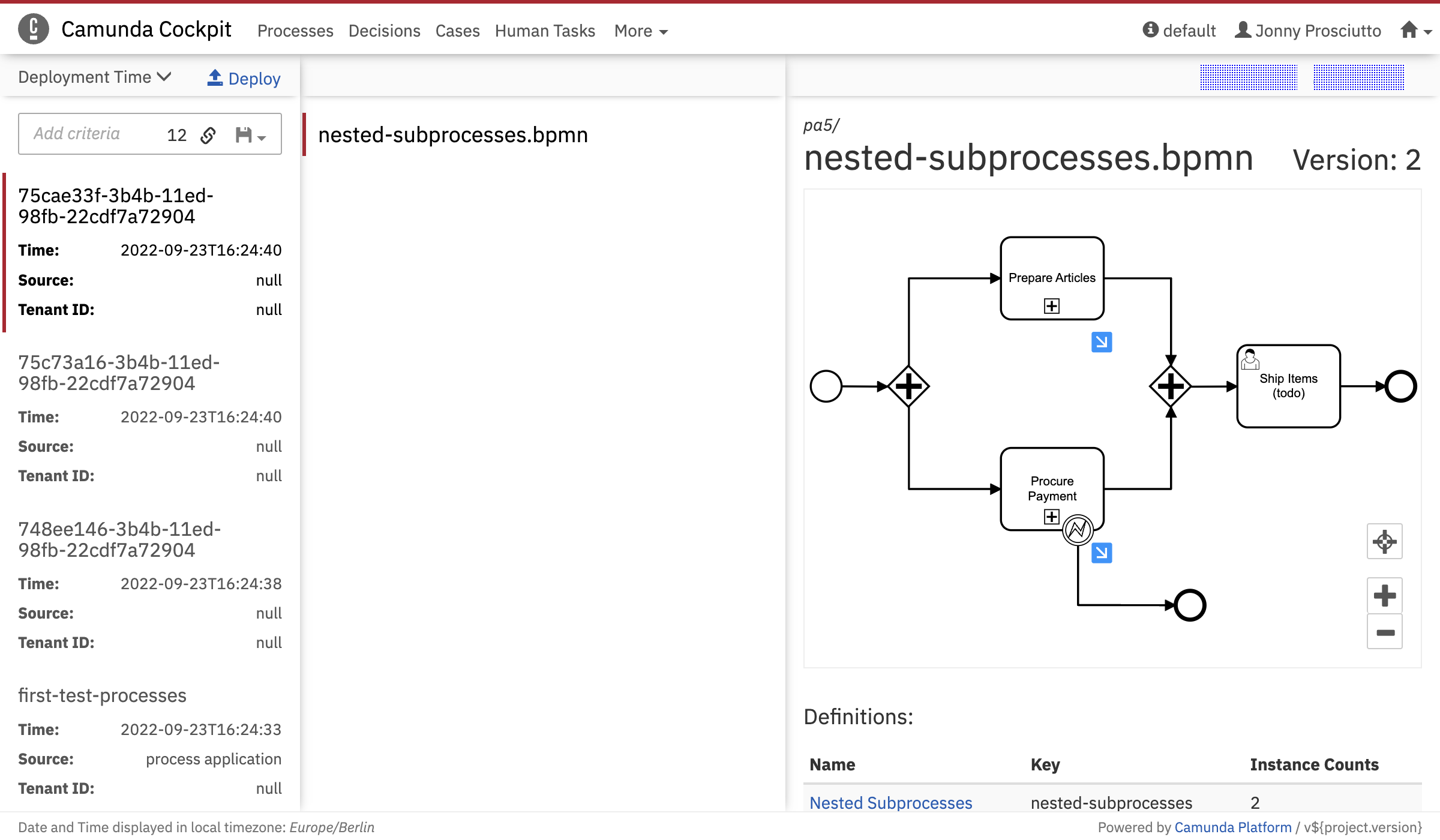Change the Deployment Time sorting option
Viewport: 1440px width, 840px height.
tap(95, 77)
